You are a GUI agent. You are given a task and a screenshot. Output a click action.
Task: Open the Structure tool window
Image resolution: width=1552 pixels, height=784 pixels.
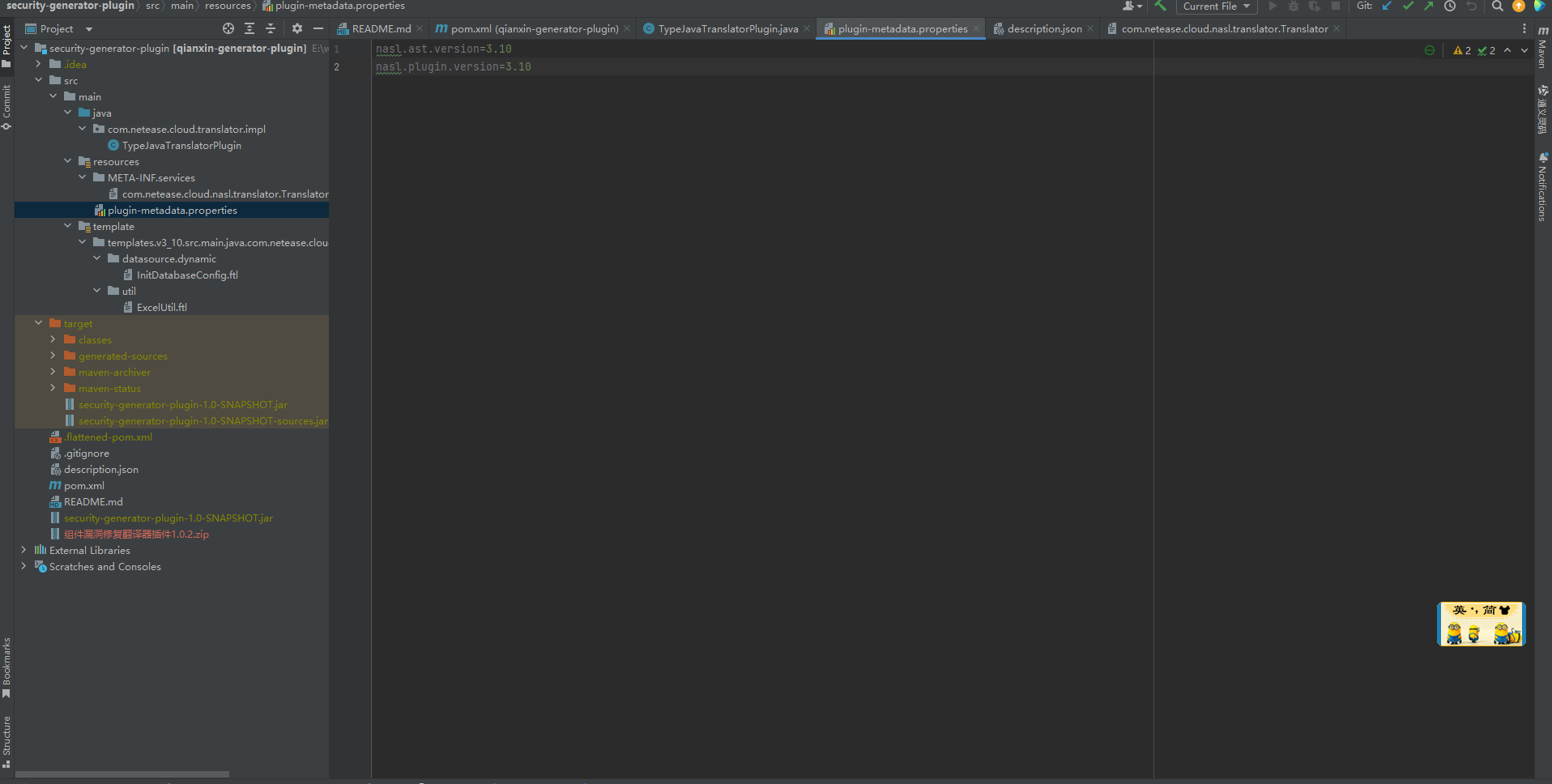(6, 742)
